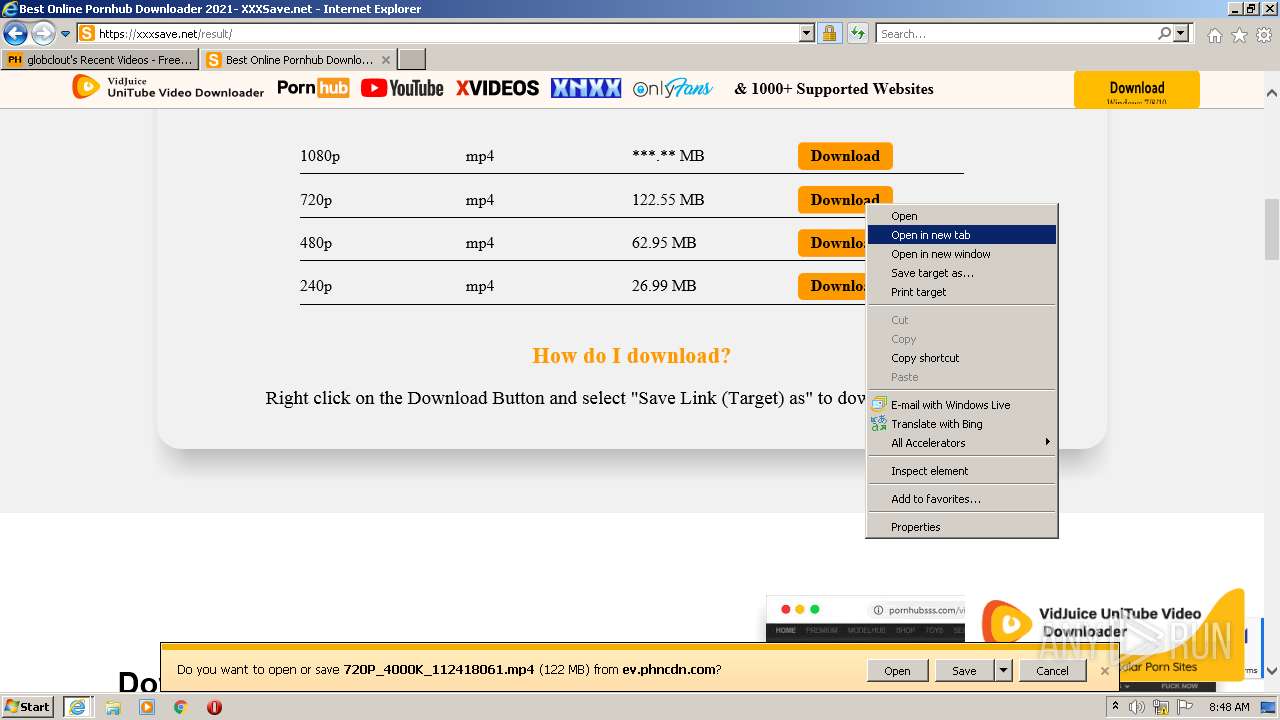The height and width of the screenshot is (720, 1280).
Task: Choose Add to favorites... option
Action: (961, 499)
